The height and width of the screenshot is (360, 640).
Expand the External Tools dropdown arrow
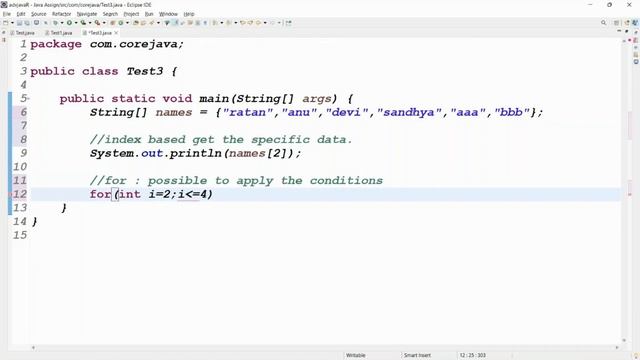pyautogui.click(x=104, y=23)
